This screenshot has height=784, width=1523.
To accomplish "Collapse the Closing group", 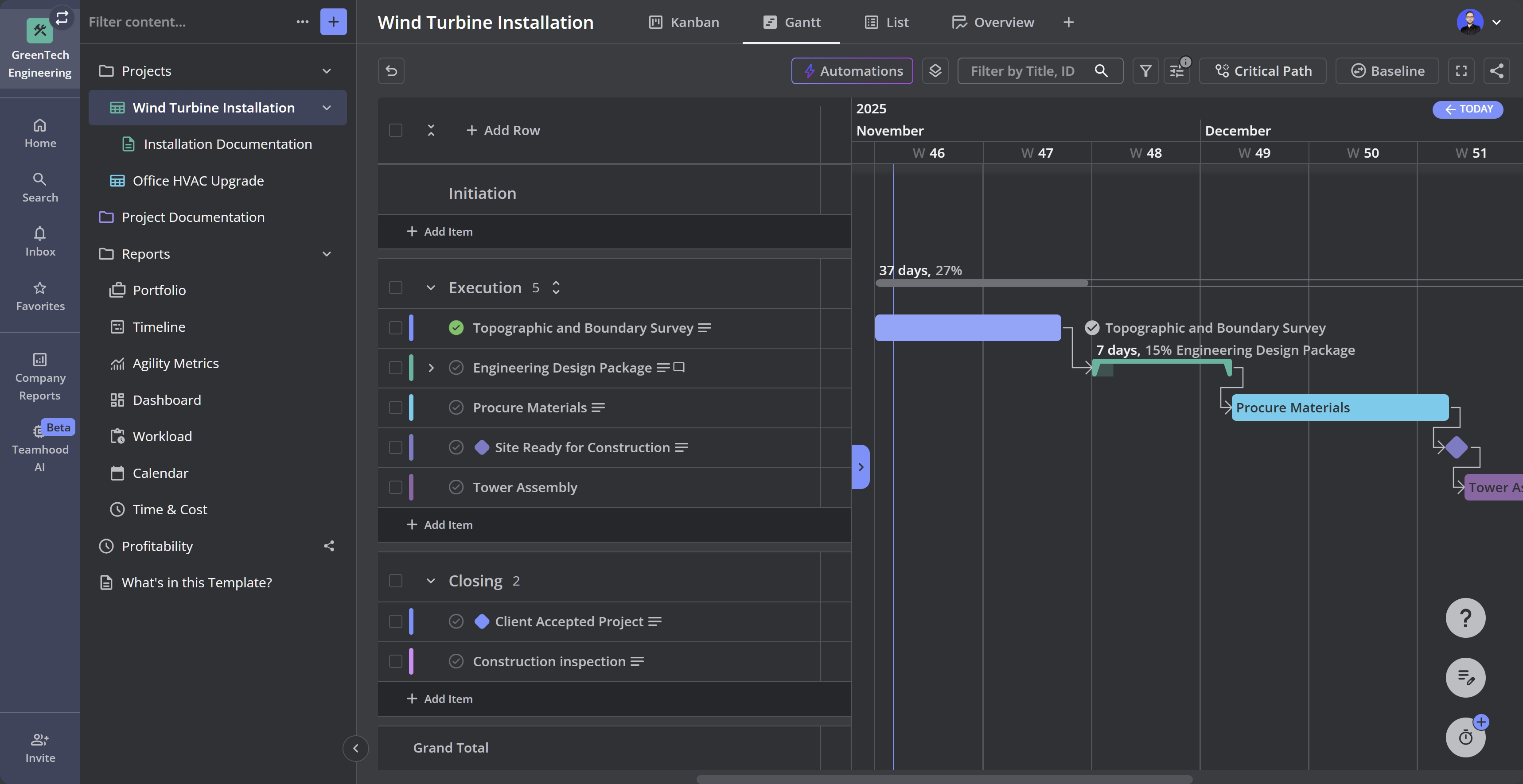I will (x=431, y=581).
